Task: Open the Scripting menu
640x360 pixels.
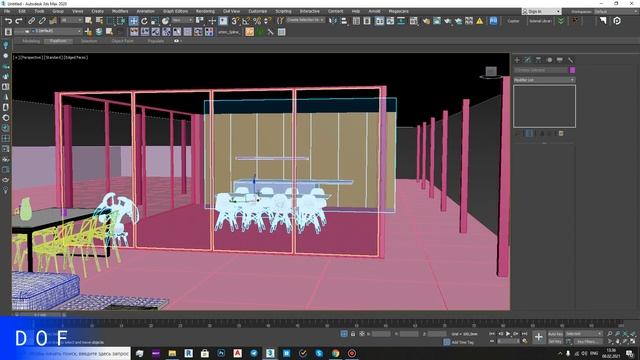Action: (x=283, y=11)
